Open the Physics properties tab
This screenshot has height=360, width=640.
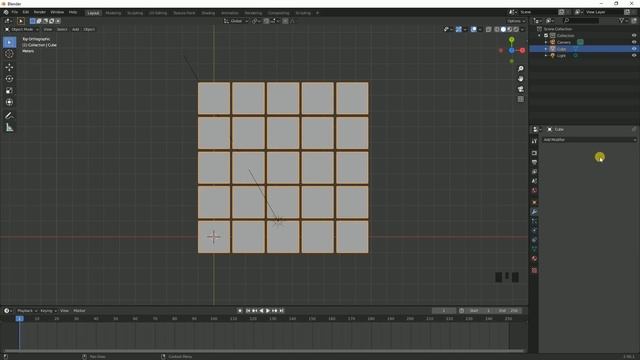click(x=534, y=231)
